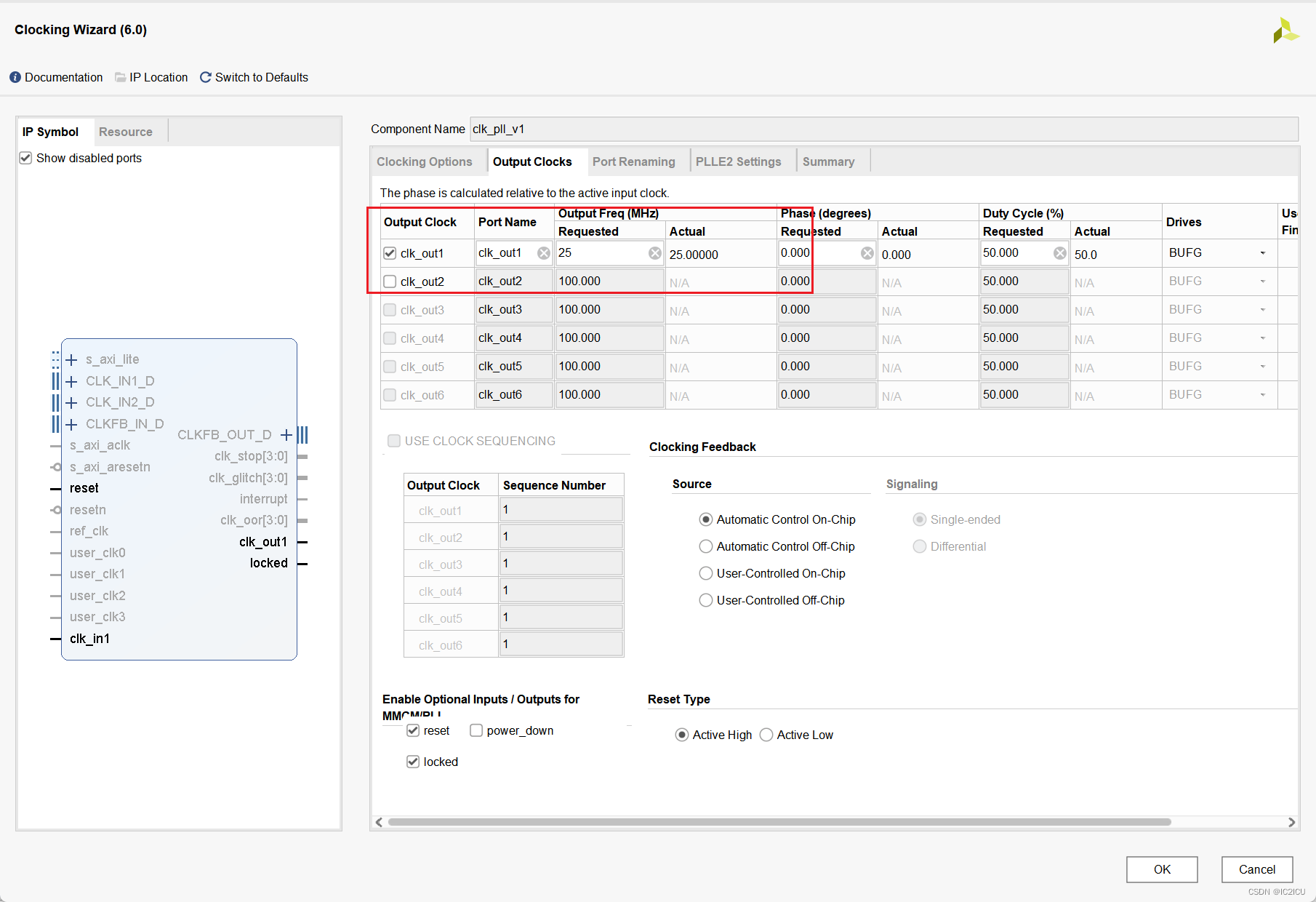Select User-Controlled Off-Chip feedback source
This screenshot has height=902, width=1316.
706,600
